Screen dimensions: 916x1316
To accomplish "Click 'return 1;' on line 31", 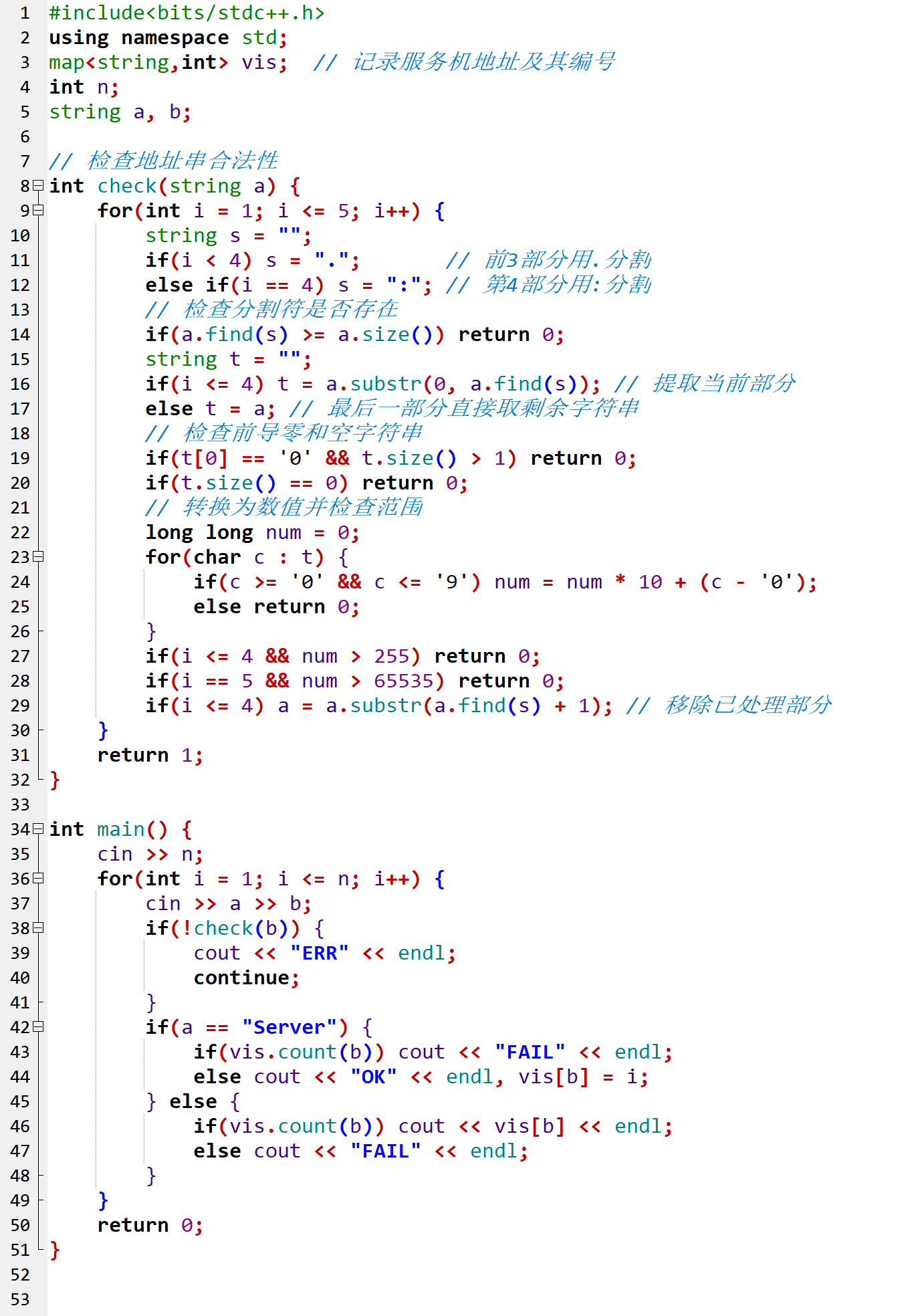I will [150, 755].
